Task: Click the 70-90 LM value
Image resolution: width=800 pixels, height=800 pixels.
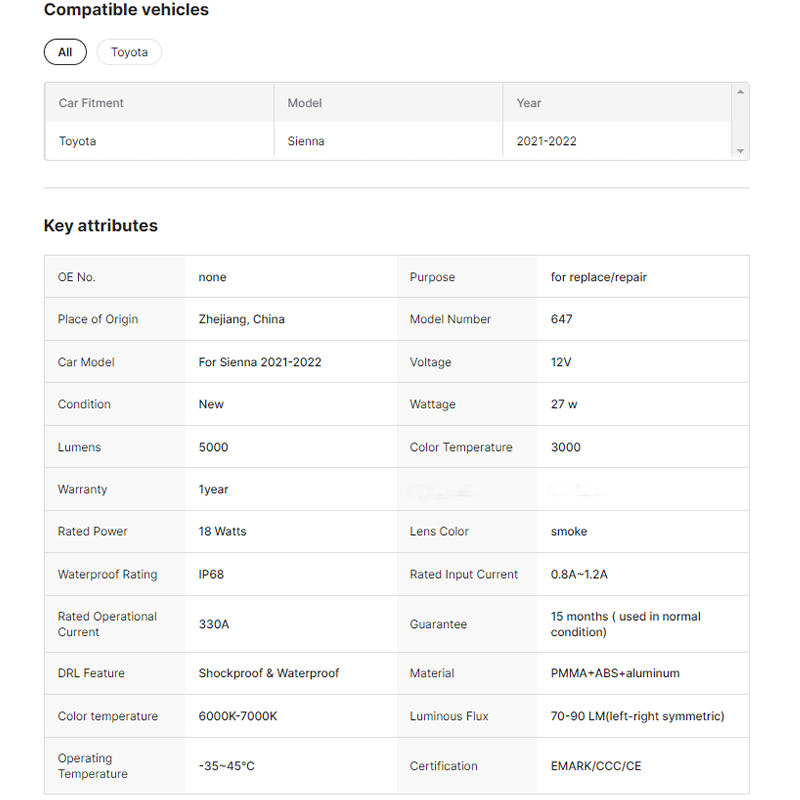Action: point(637,716)
